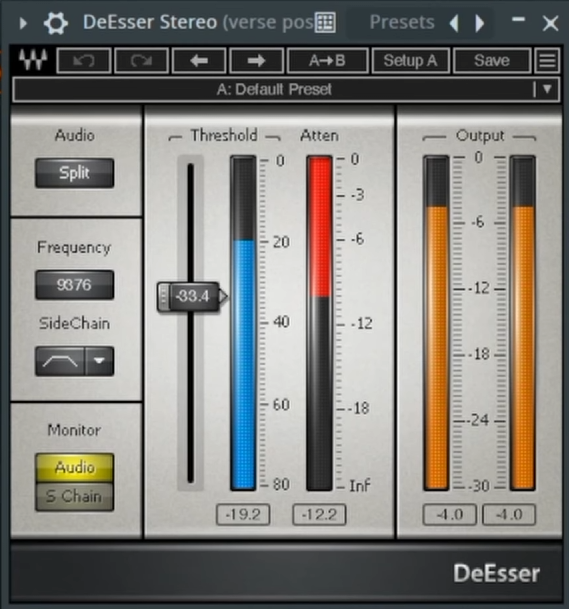Click the DeEsser Stereo window title
Image resolution: width=569 pixels, height=609 pixels.
[150, 22]
